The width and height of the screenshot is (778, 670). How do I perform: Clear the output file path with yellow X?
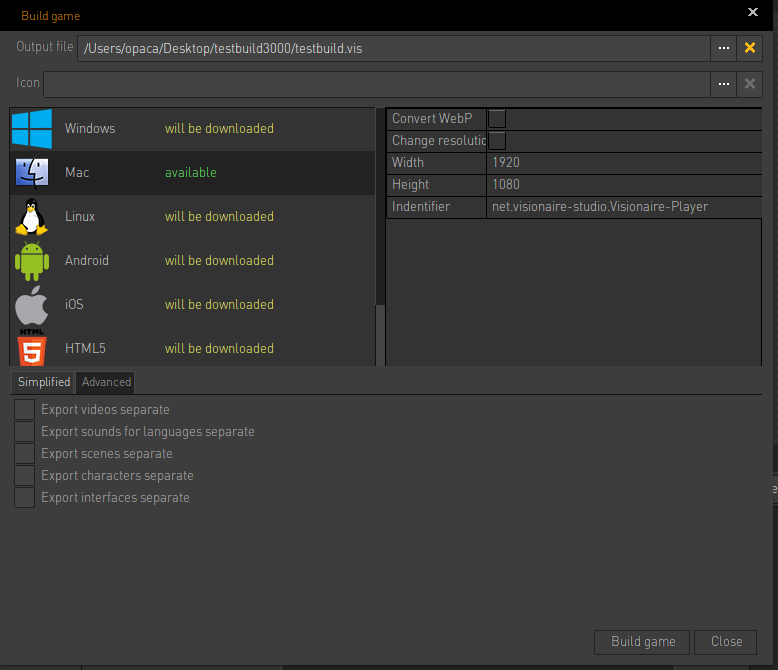pos(750,48)
